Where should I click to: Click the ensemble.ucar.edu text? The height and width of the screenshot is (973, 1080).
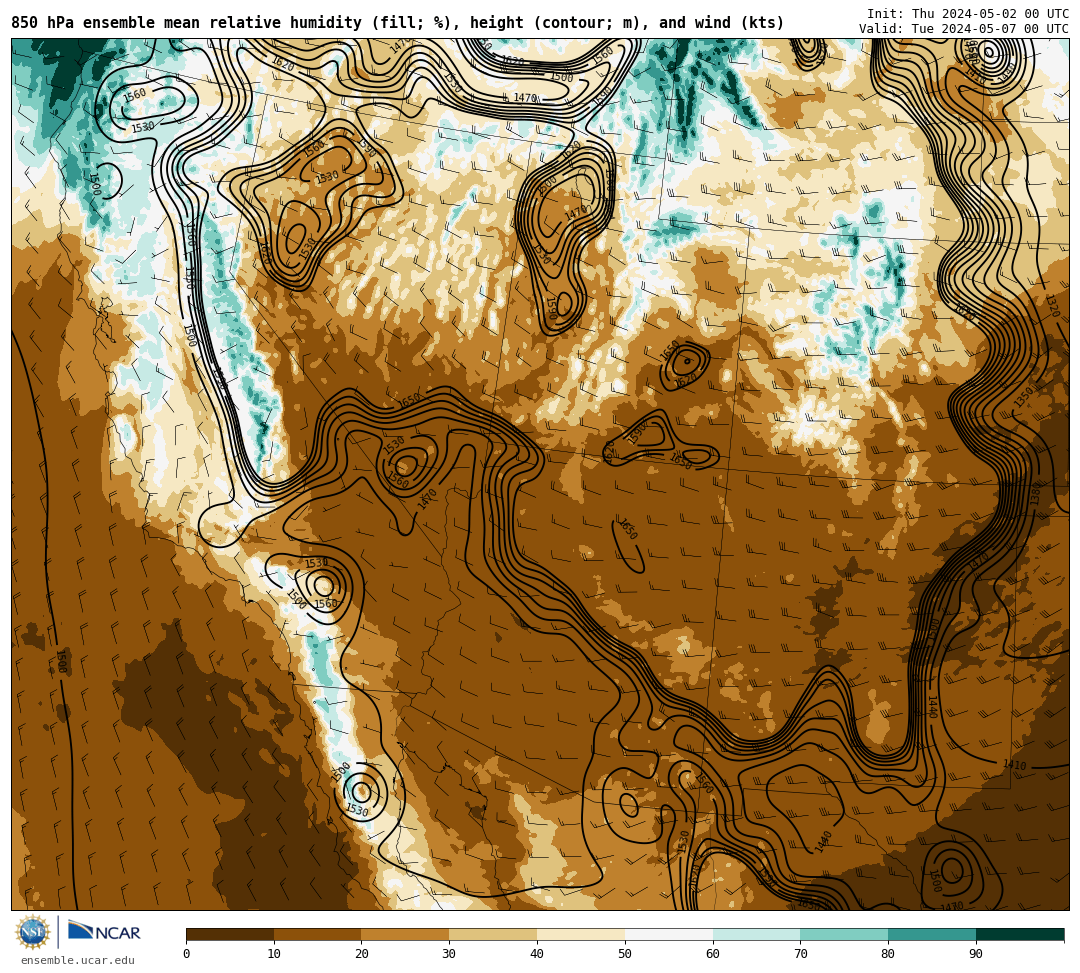pyautogui.click(x=78, y=960)
